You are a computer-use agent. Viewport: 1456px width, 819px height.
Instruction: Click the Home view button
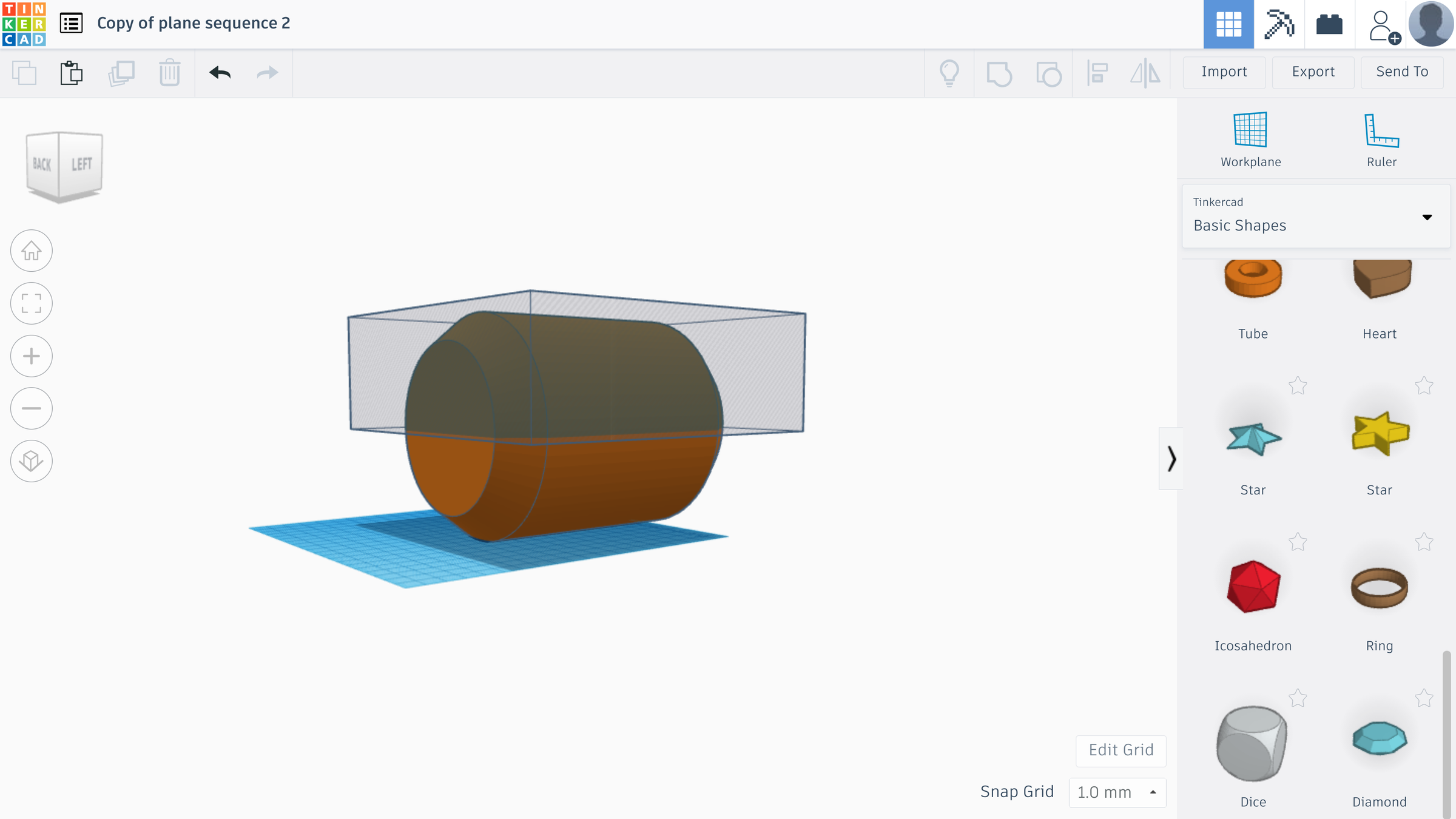click(x=32, y=251)
